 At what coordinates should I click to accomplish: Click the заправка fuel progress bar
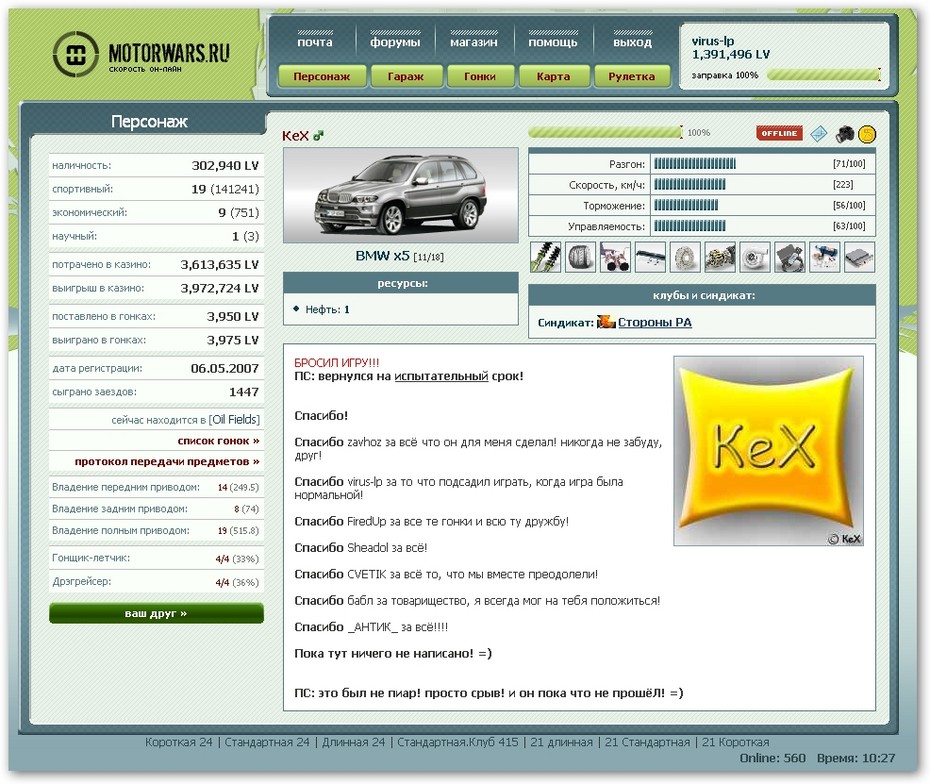tap(823, 74)
